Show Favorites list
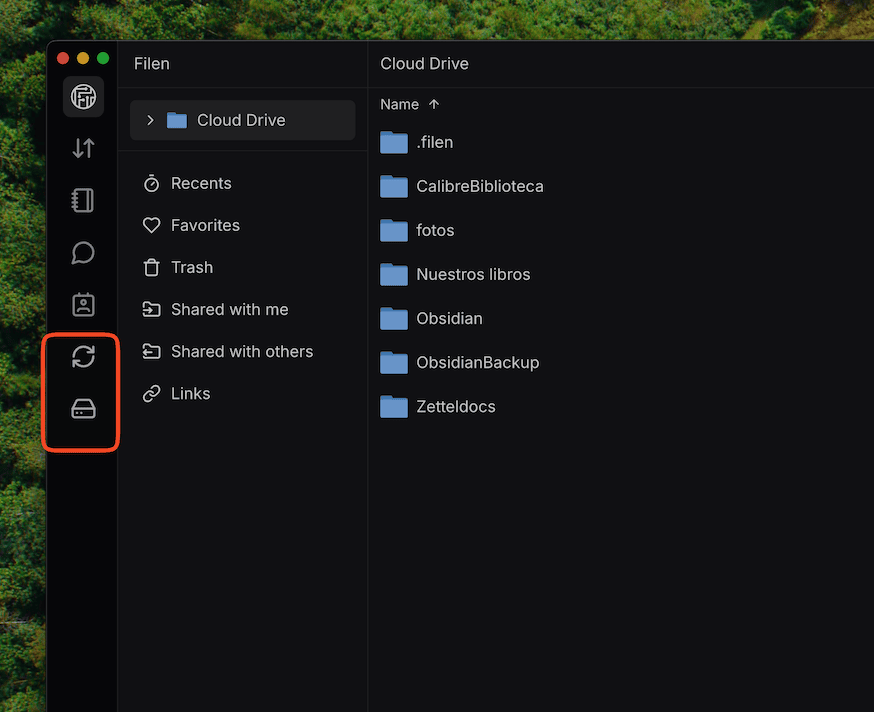 tap(205, 226)
